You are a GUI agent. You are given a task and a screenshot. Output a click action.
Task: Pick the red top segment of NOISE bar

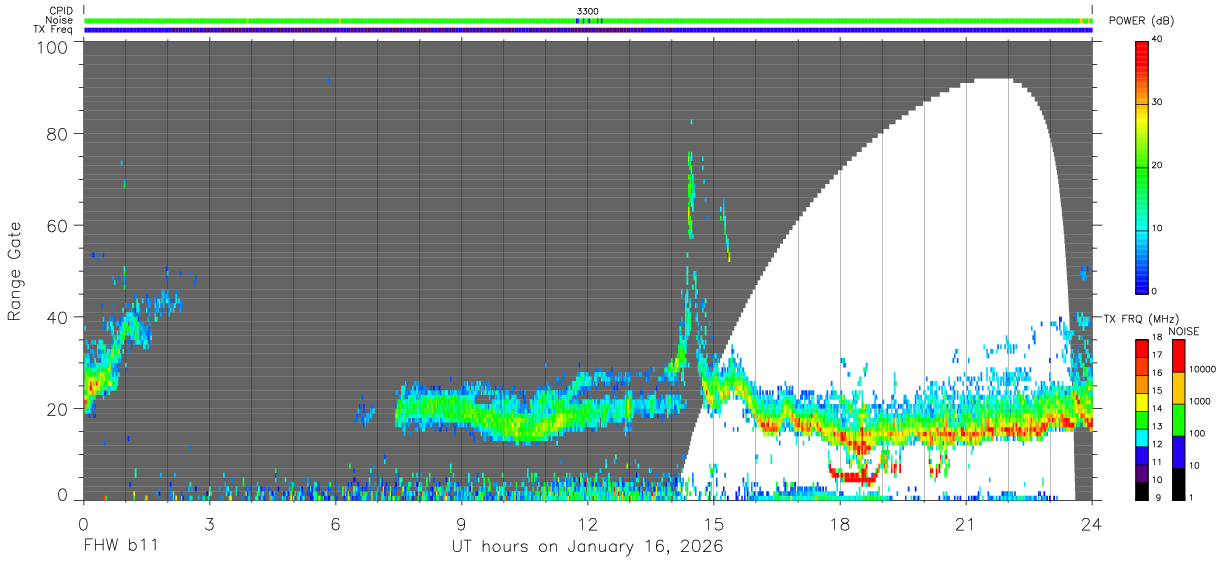coord(1177,356)
